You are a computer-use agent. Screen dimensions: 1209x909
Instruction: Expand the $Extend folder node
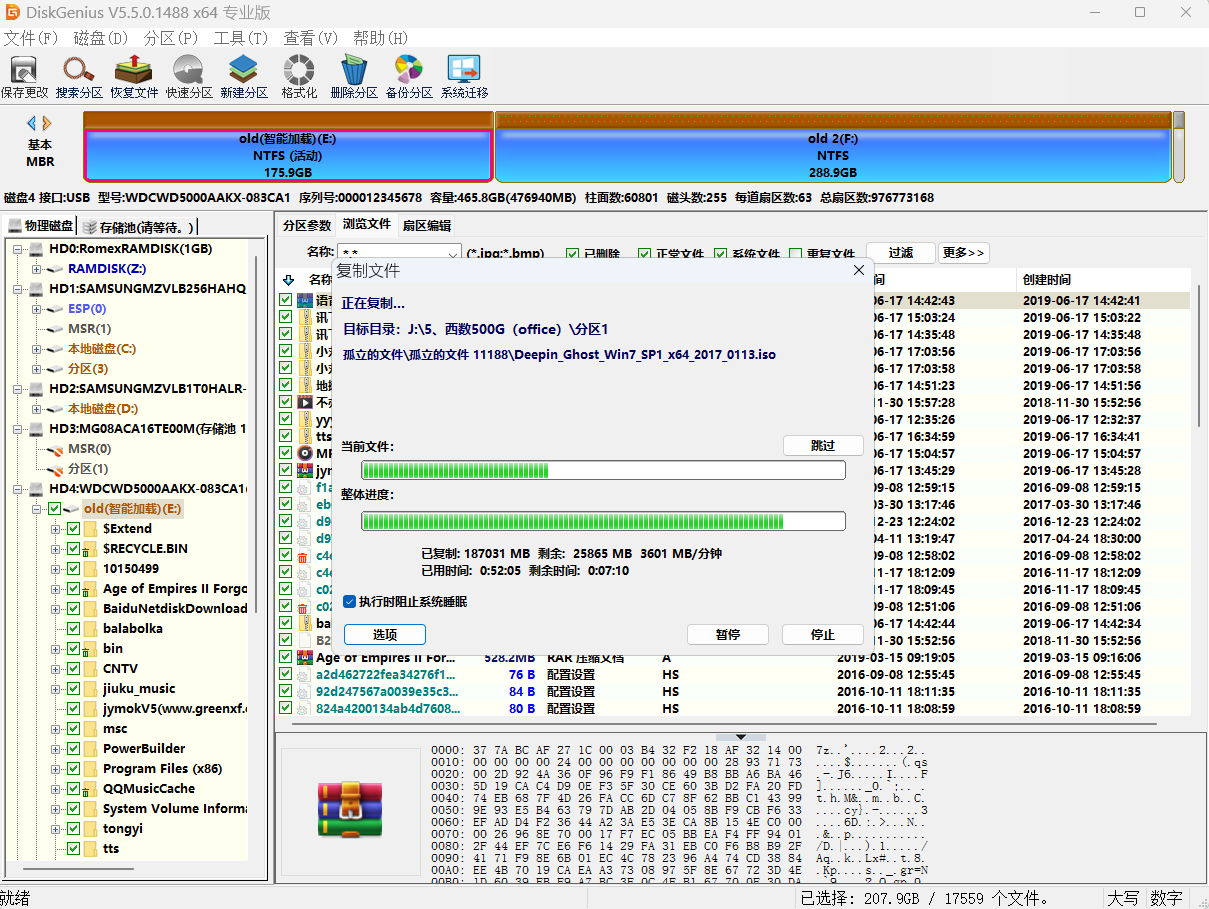[x=55, y=529]
